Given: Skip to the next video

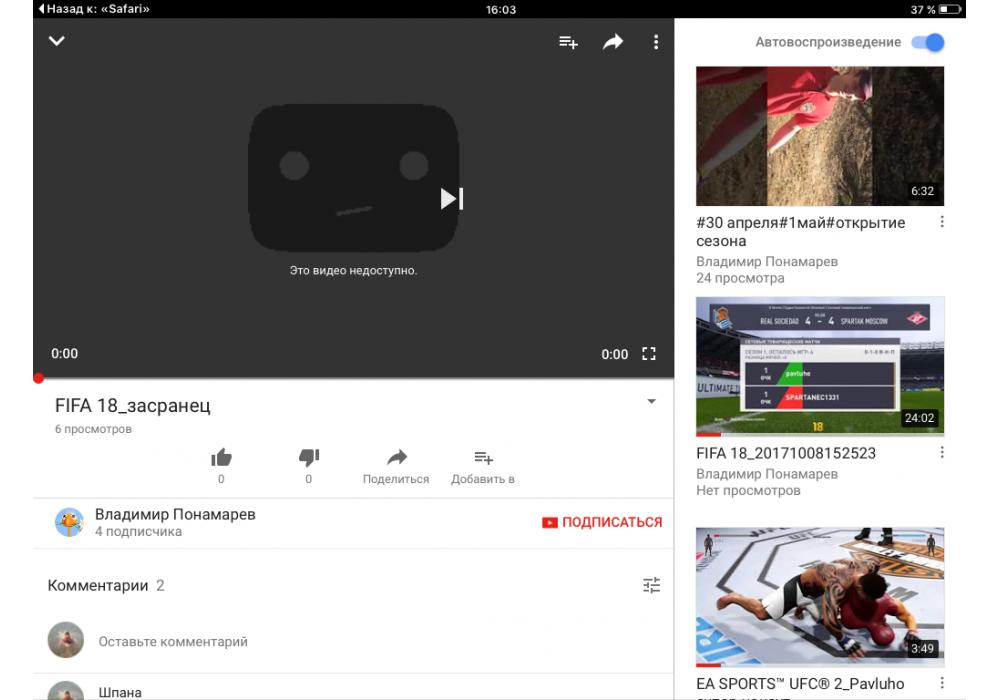Looking at the screenshot, I should pos(452,198).
